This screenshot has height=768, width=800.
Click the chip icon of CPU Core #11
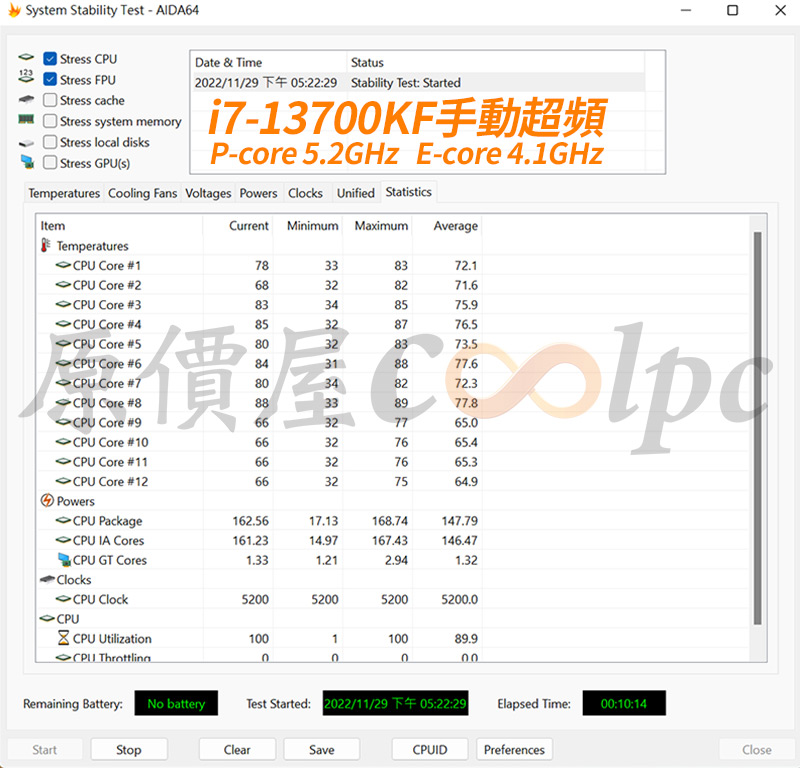tap(63, 462)
